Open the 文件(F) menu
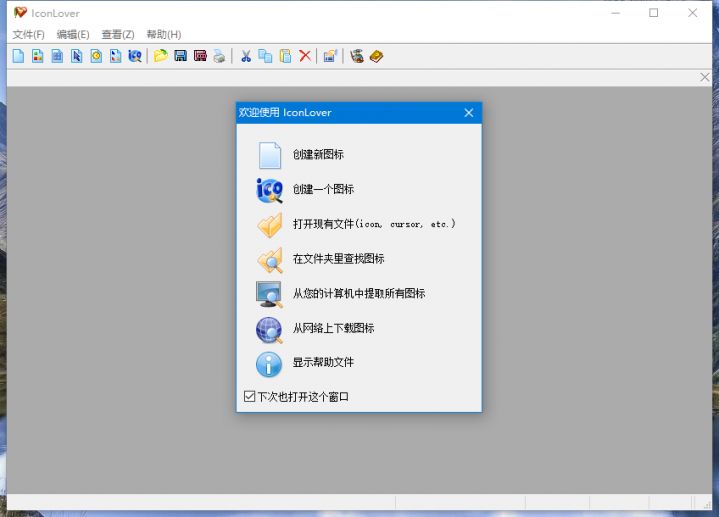Viewport: 719px width, 517px height. click(x=28, y=34)
